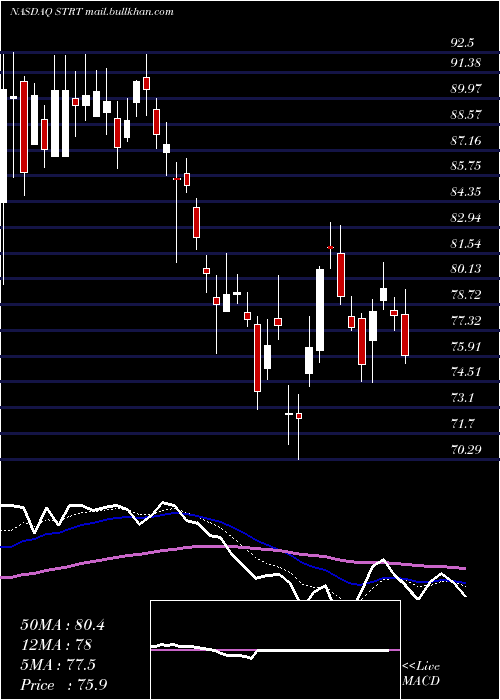Click the 85.75 price axis label
This screenshot has height=700, width=500.
point(465,166)
